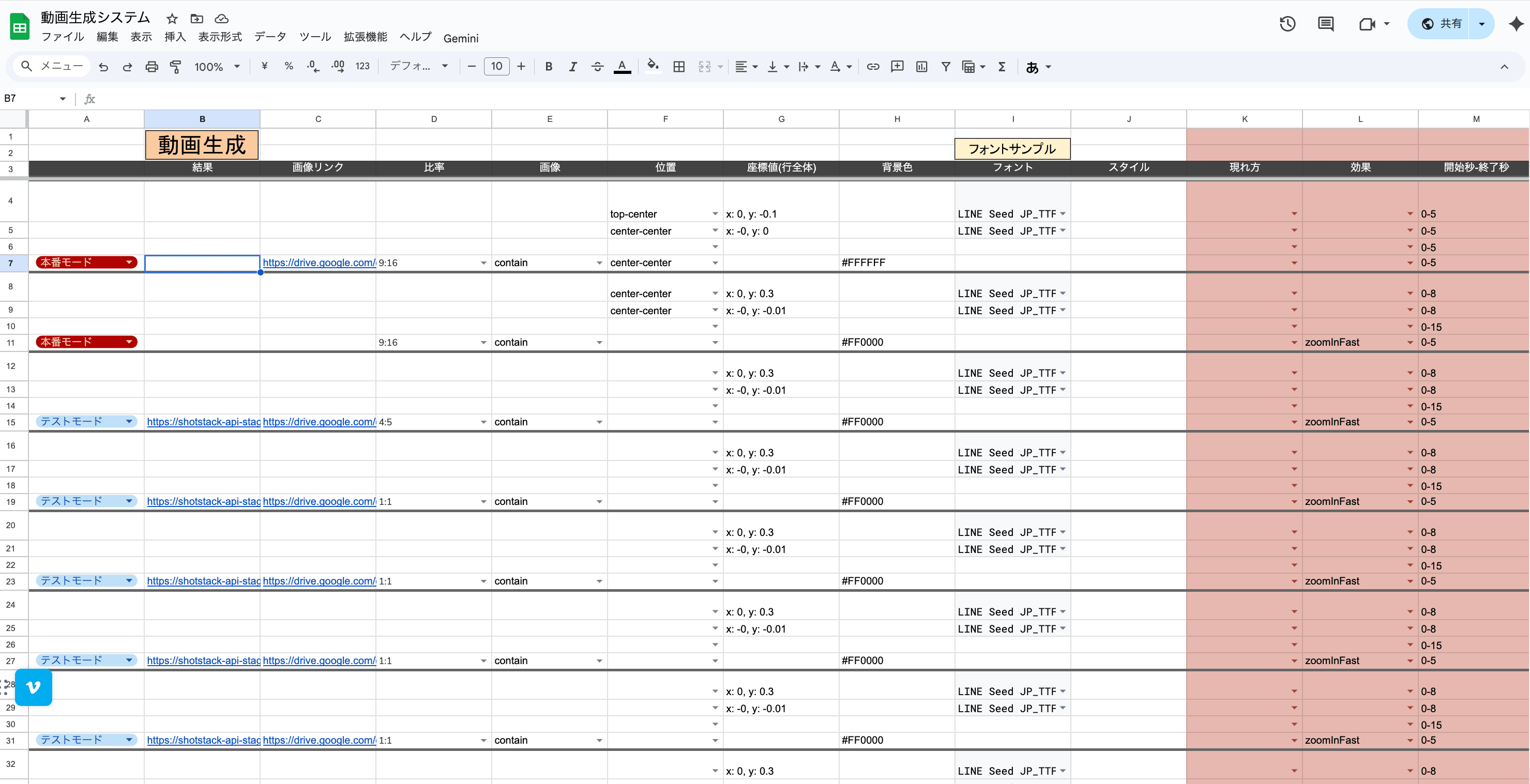Open the functions sigma icon
The height and width of the screenshot is (784, 1530).
tap(1002, 67)
